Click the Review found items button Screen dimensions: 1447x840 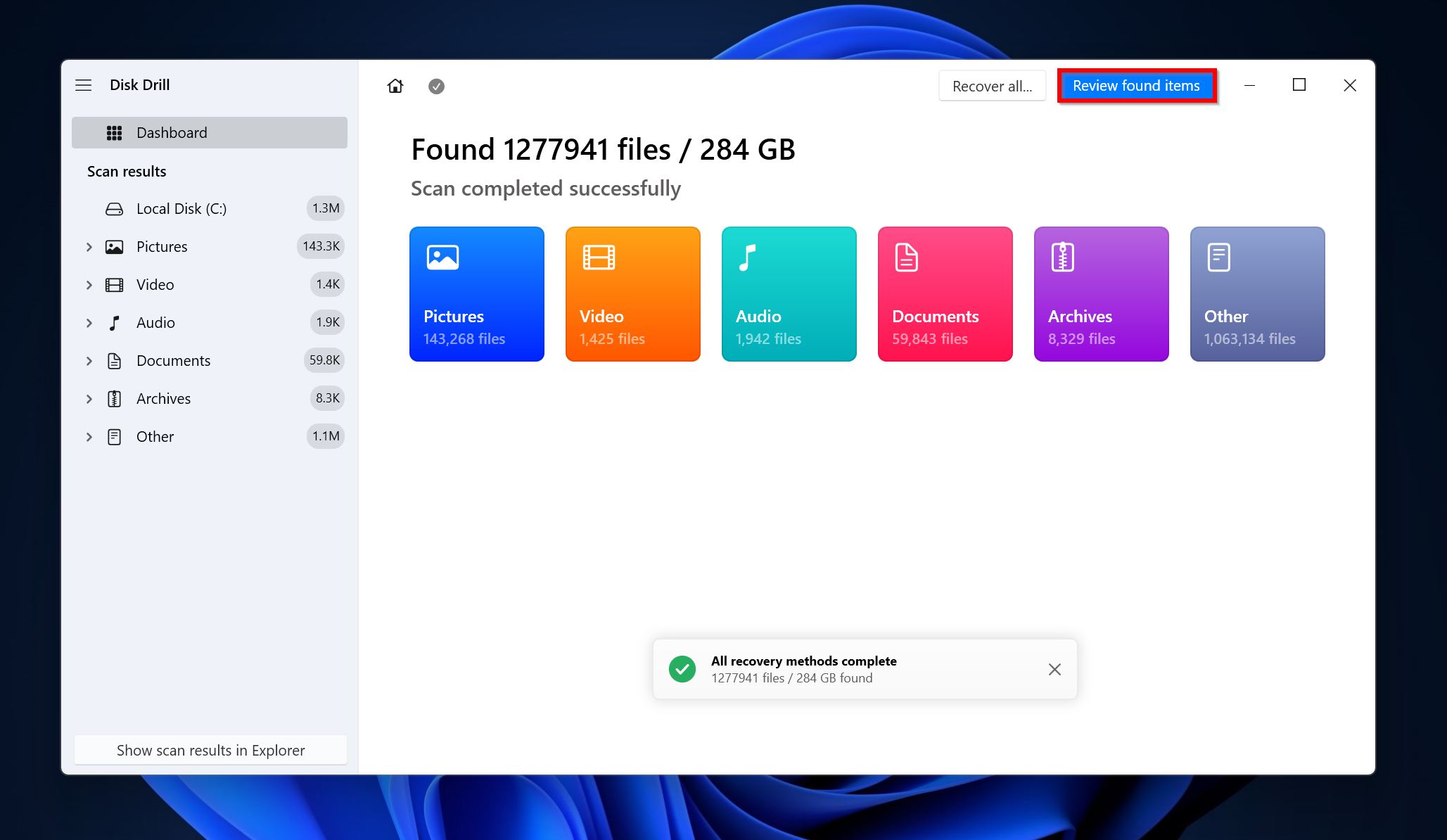pos(1136,85)
